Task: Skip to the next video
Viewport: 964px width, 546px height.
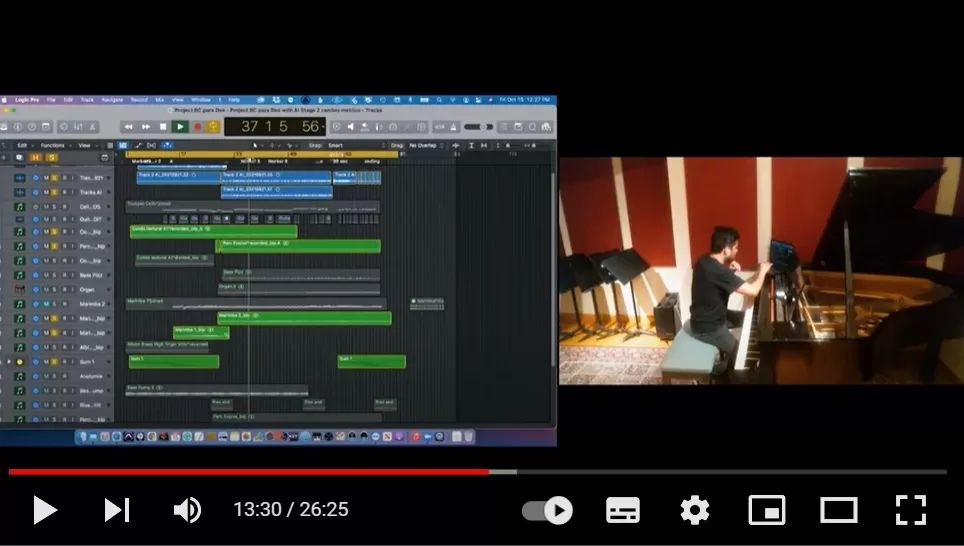Action: click(117, 510)
